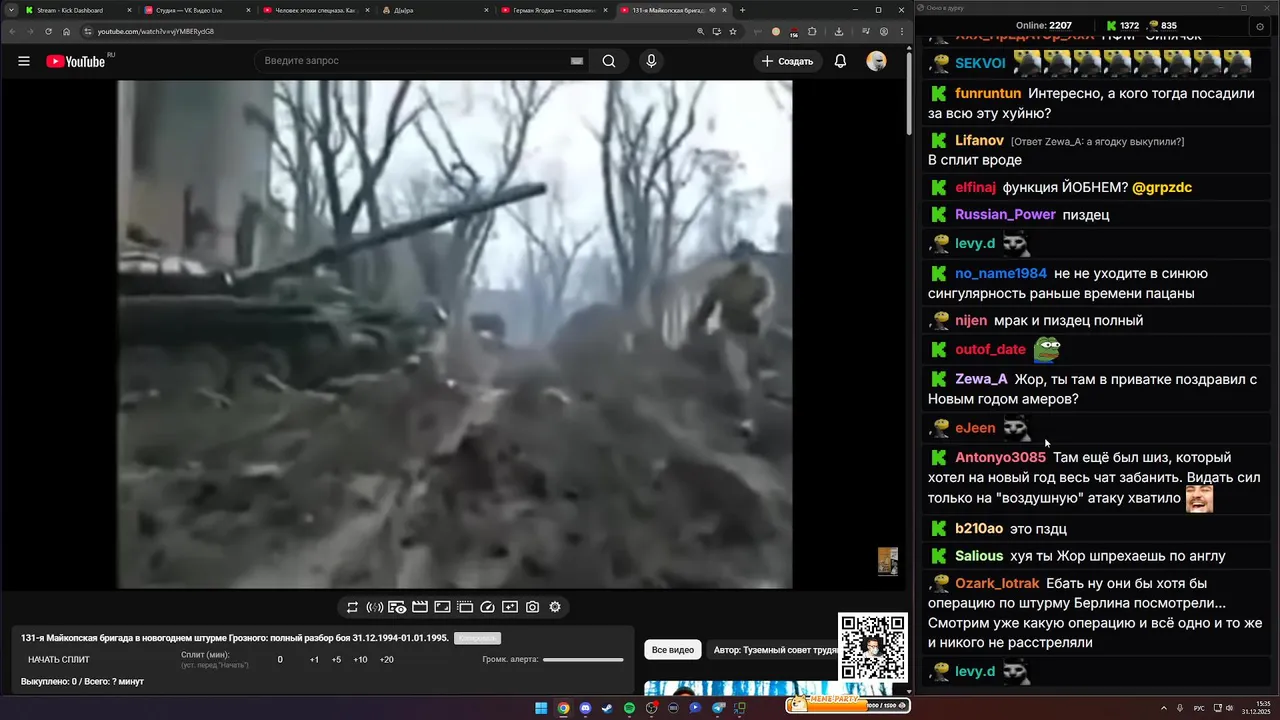
Task: Click the QR code image
Action: 872,647
